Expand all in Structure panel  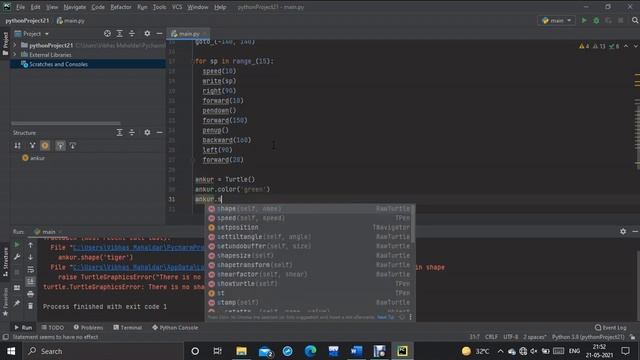pos(119,133)
